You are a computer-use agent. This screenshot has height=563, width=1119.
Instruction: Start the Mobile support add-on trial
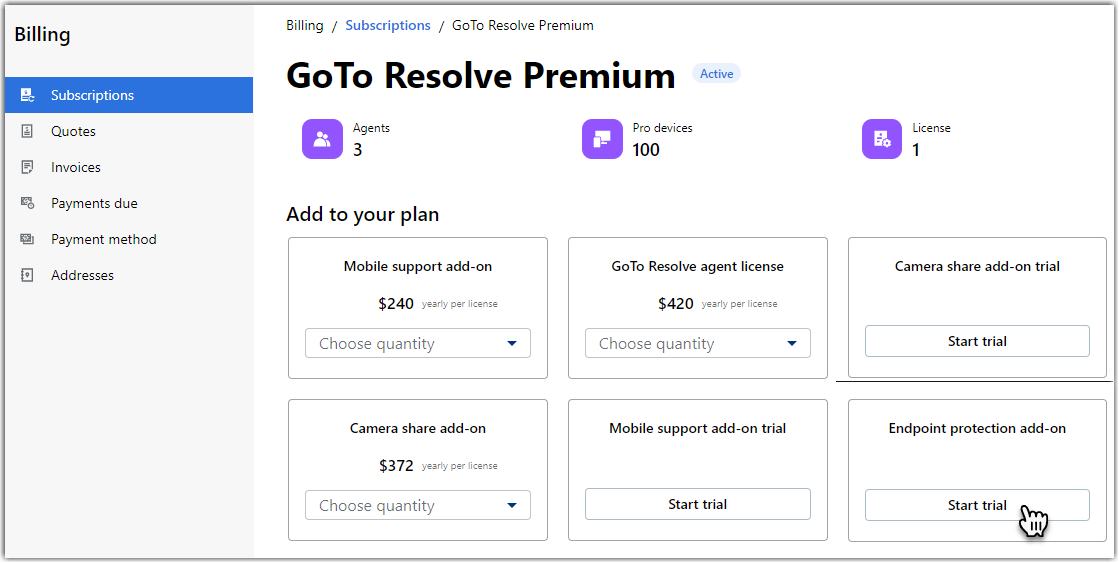(697, 504)
